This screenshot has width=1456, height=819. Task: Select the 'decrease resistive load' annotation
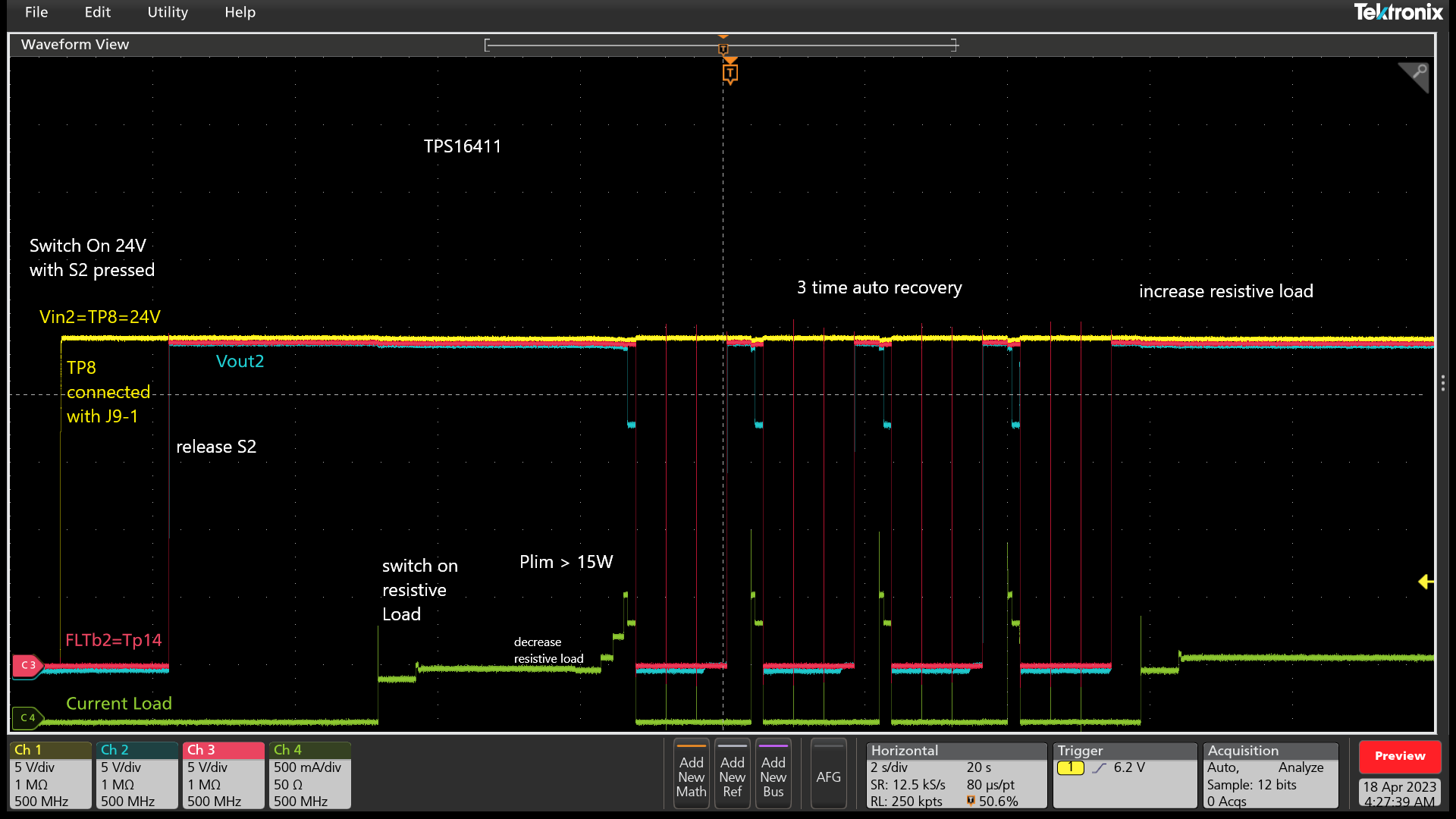click(548, 651)
